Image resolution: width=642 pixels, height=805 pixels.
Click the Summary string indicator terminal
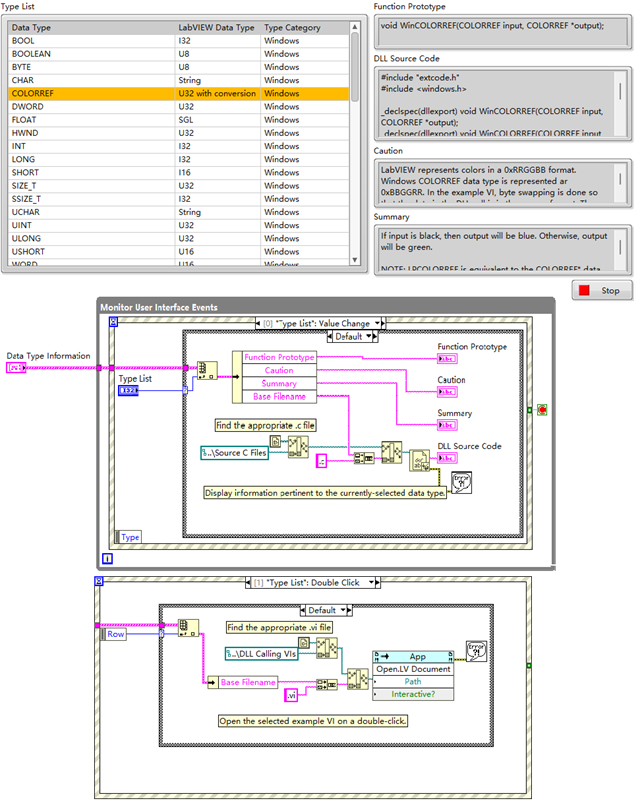[x=447, y=425]
